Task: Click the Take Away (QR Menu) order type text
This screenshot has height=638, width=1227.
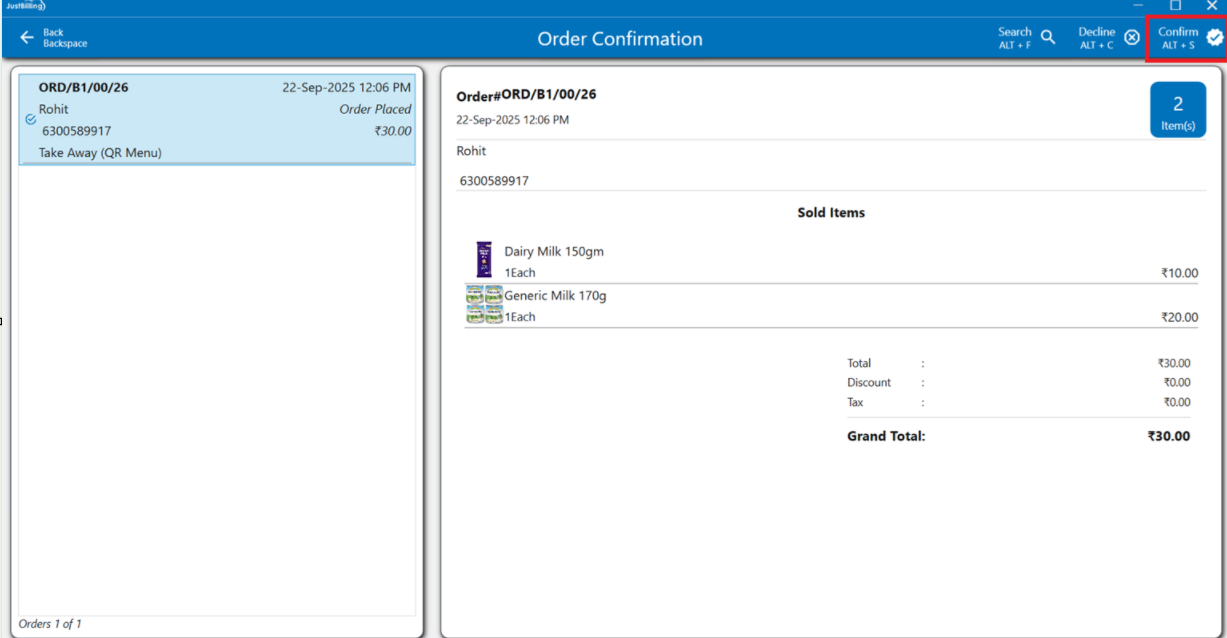Action: coord(100,153)
